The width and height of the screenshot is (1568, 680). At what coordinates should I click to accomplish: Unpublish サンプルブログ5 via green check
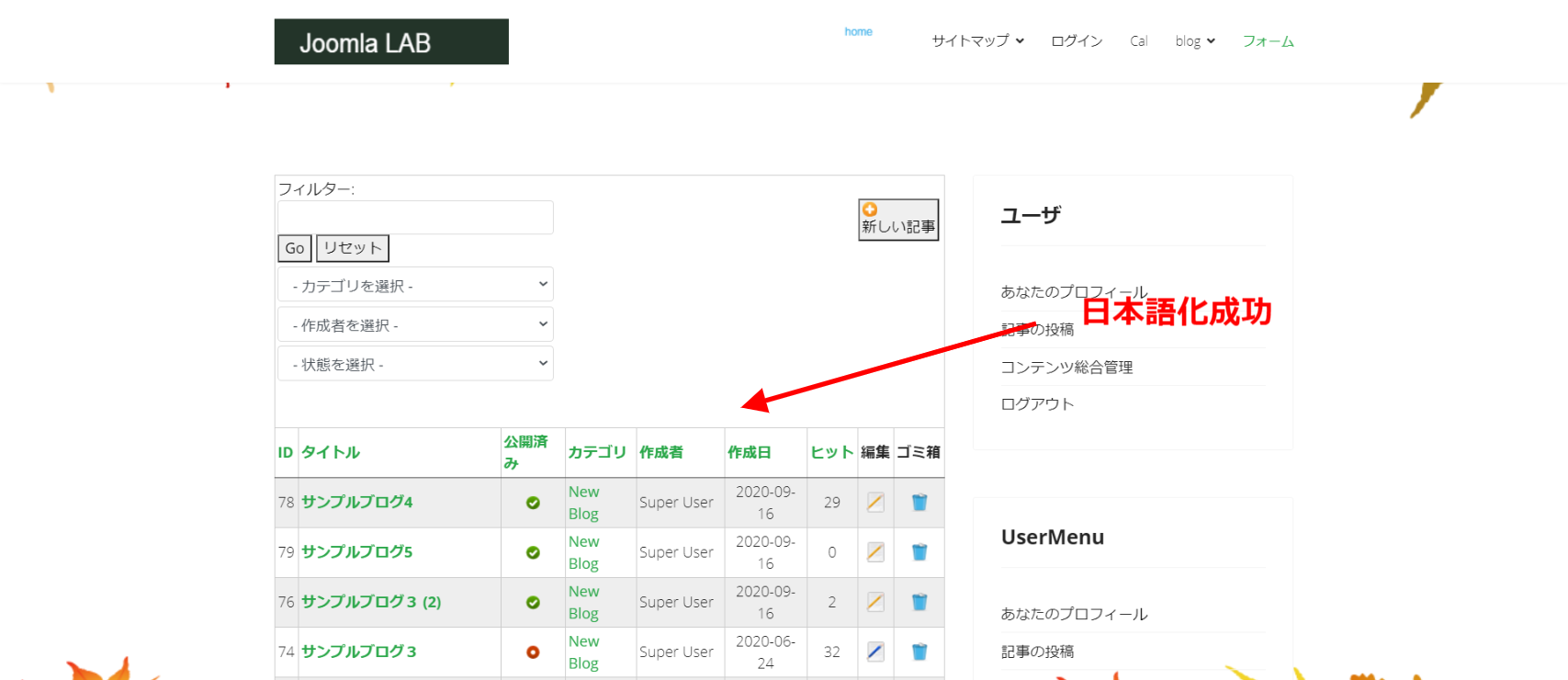tap(533, 552)
